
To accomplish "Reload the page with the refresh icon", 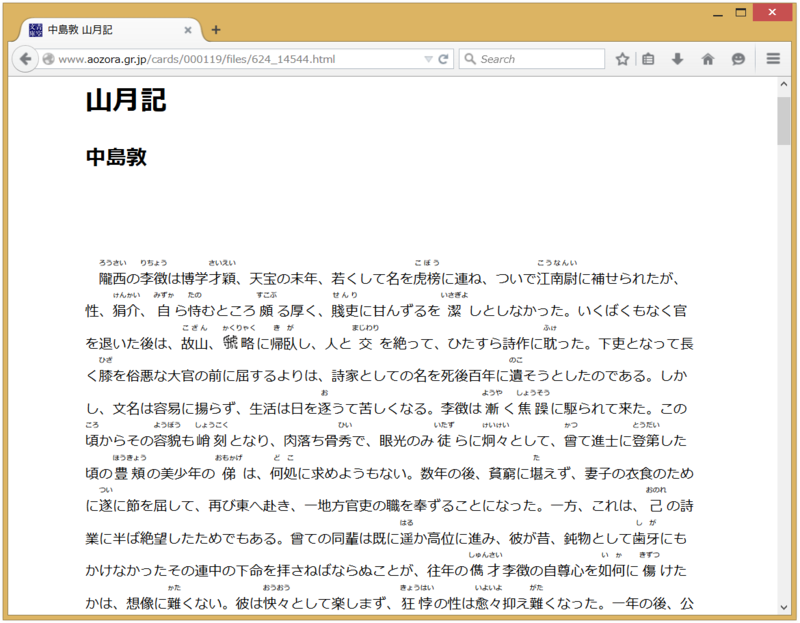I will click(x=443, y=59).
